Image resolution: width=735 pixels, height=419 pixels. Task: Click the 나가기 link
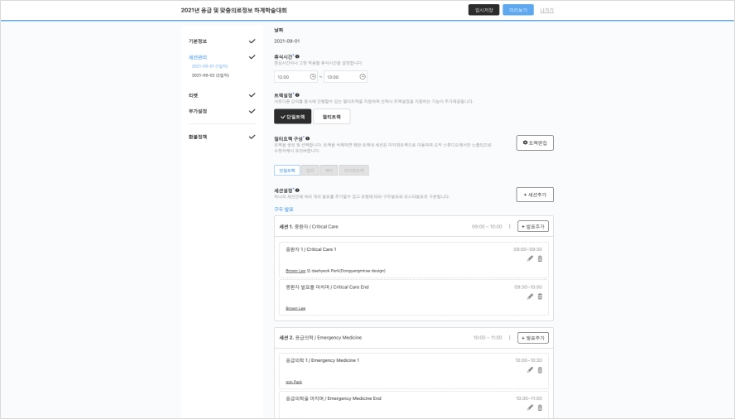point(547,10)
